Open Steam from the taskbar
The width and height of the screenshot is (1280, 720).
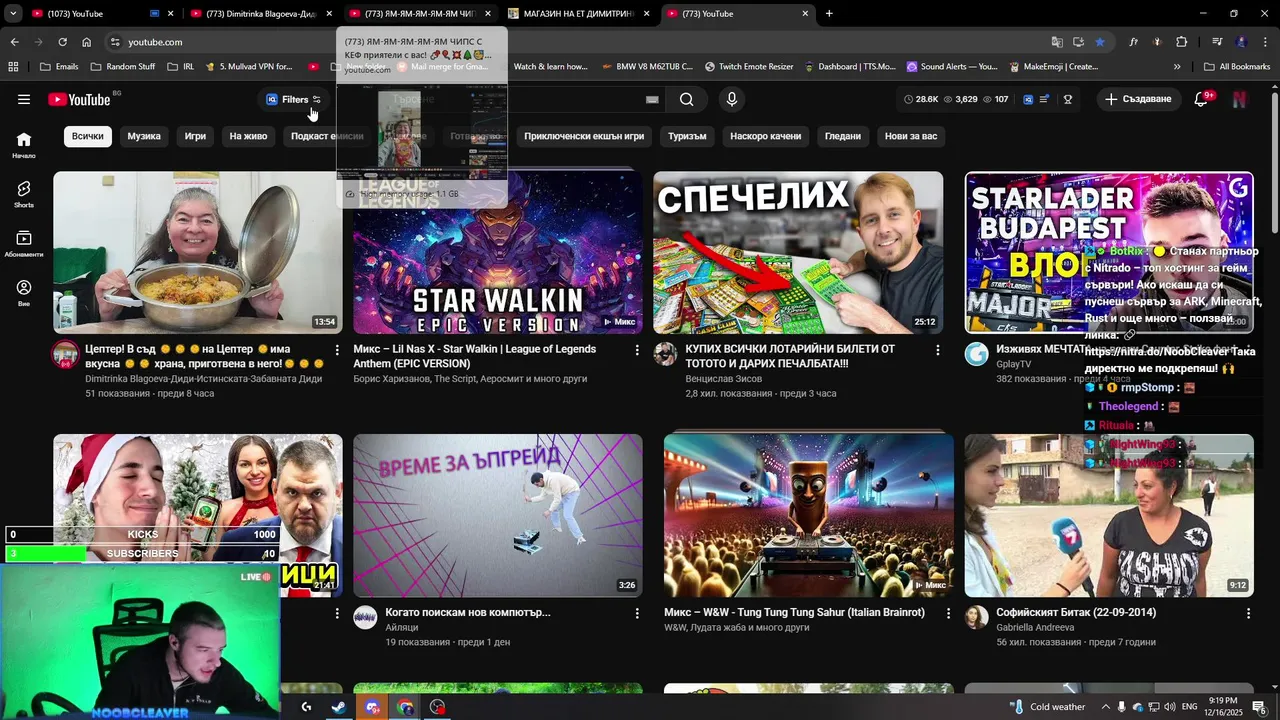tap(339, 707)
